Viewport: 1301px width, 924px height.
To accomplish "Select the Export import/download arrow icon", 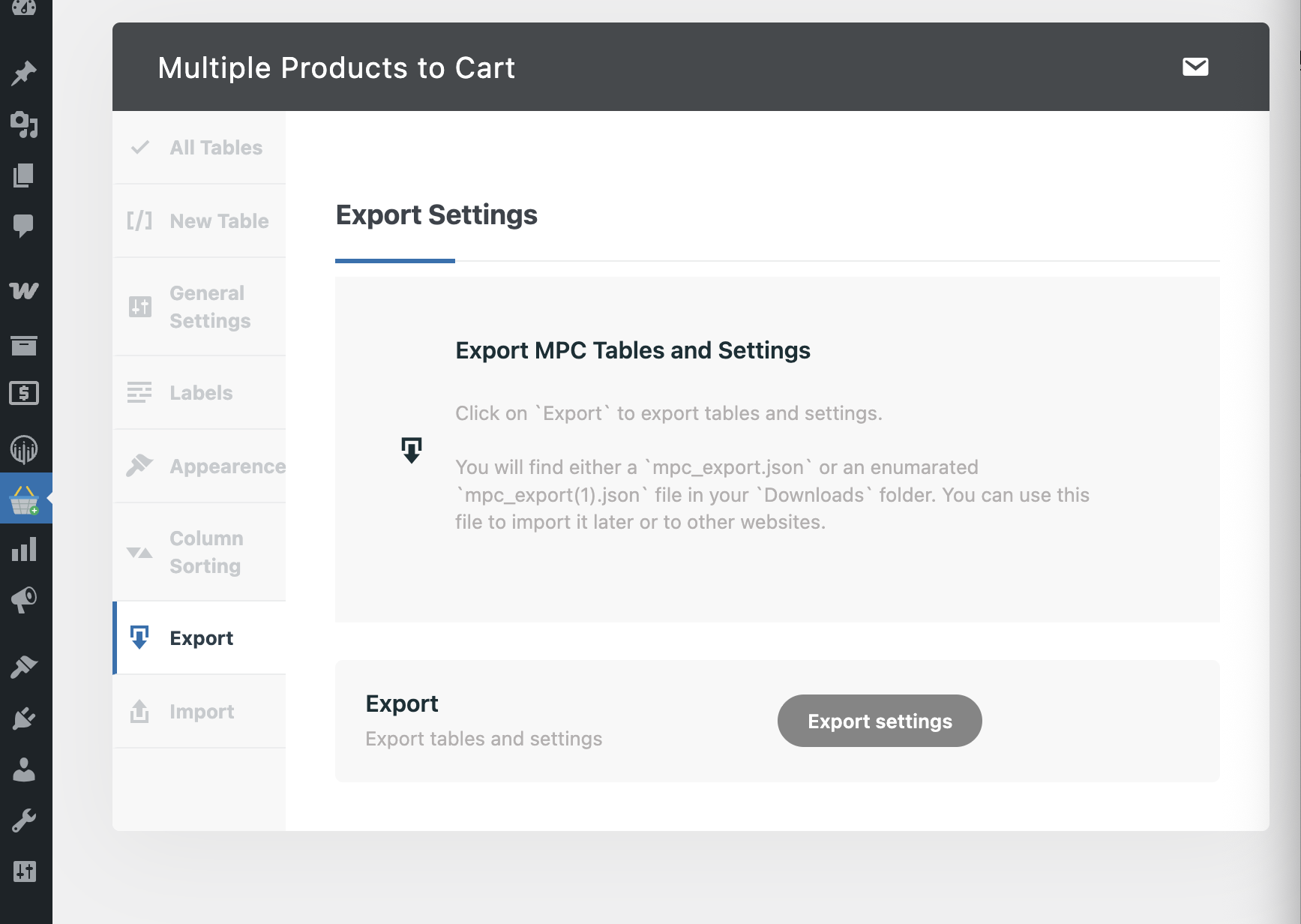I will [x=140, y=637].
